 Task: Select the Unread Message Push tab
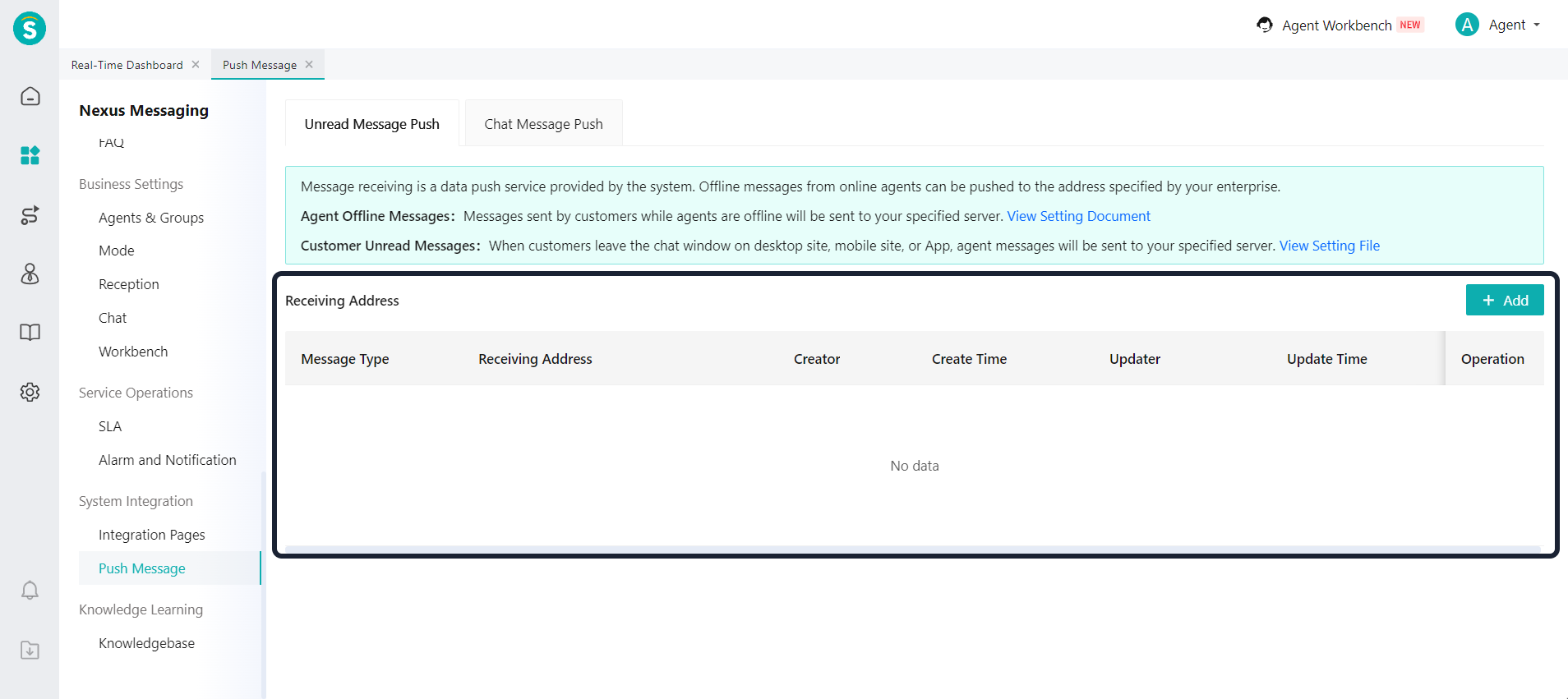point(372,124)
